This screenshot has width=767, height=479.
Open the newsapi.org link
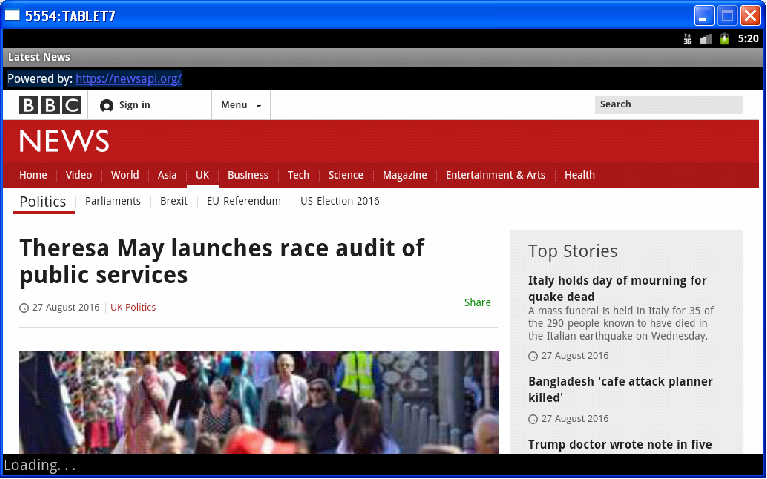(128, 78)
